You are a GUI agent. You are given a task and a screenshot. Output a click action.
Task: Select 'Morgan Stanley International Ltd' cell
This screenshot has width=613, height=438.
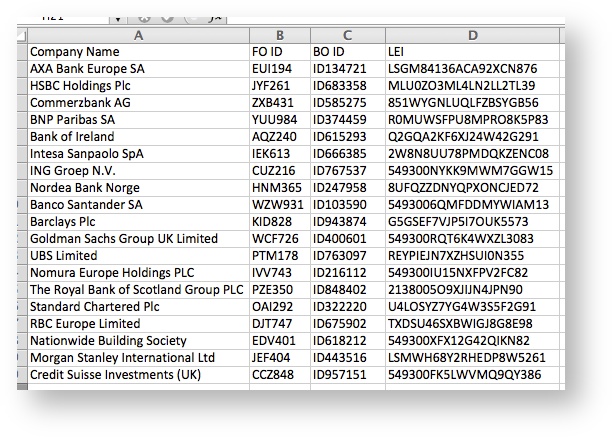[x=138, y=358]
